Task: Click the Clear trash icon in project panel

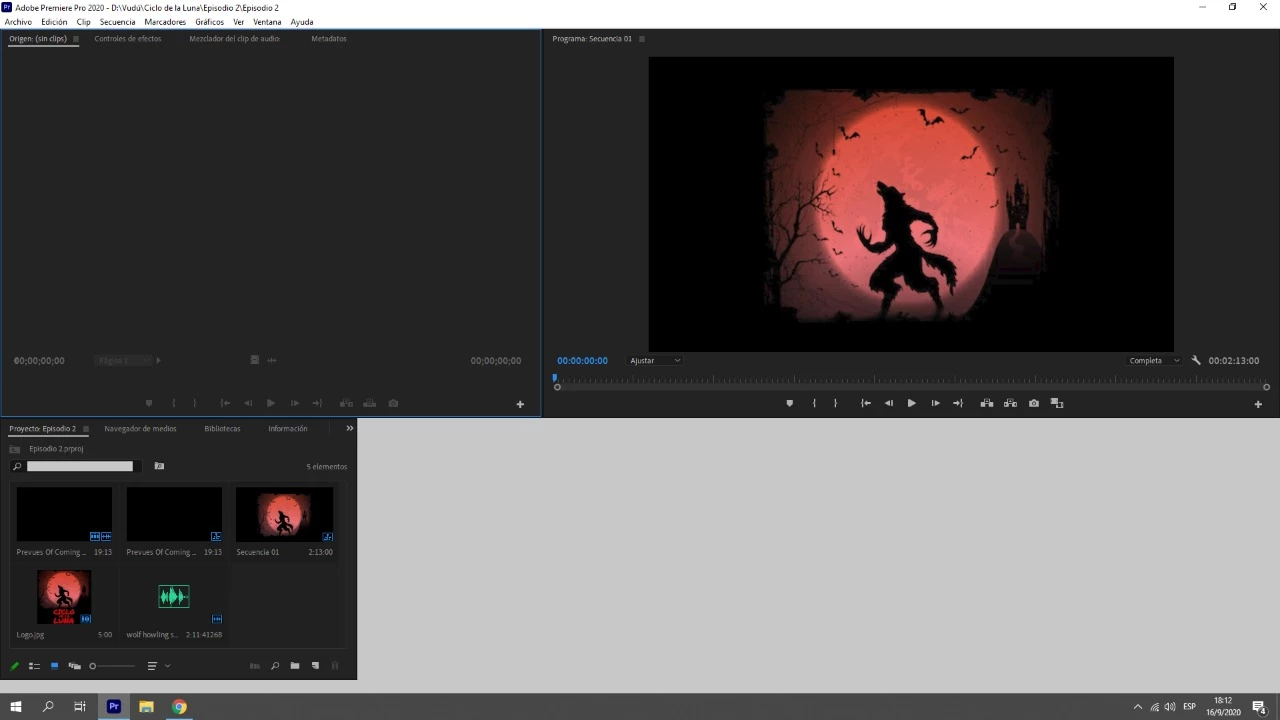Action: coord(335,666)
